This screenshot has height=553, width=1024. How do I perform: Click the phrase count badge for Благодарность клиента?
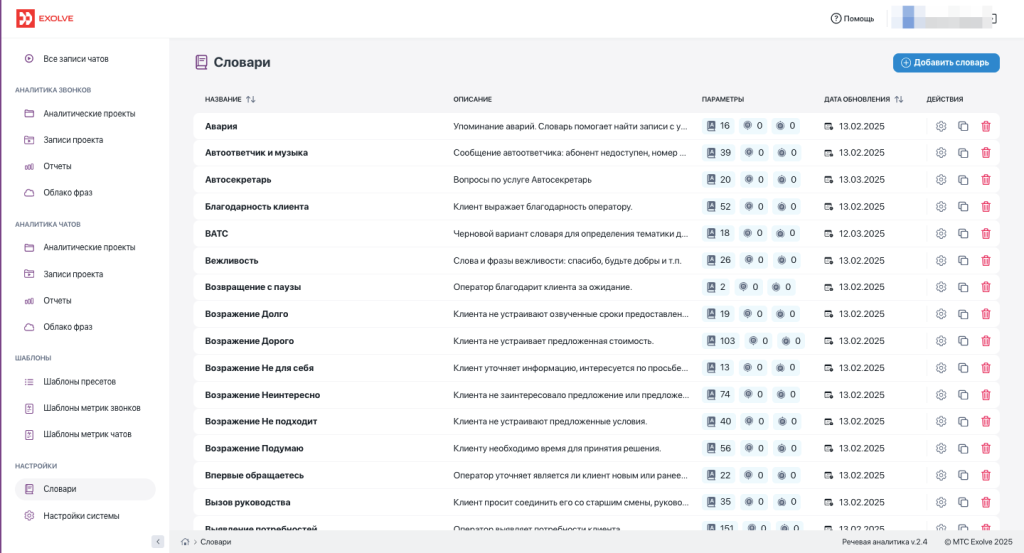718,206
